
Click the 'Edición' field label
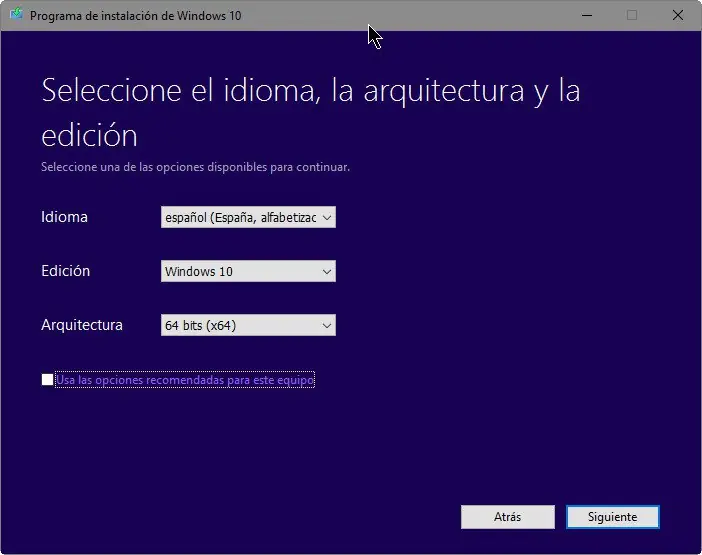coord(66,271)
